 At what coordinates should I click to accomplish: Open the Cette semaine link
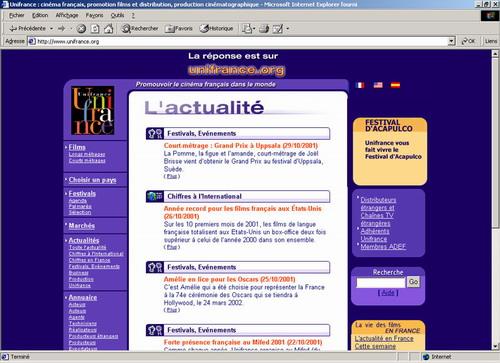coord(375,346)
